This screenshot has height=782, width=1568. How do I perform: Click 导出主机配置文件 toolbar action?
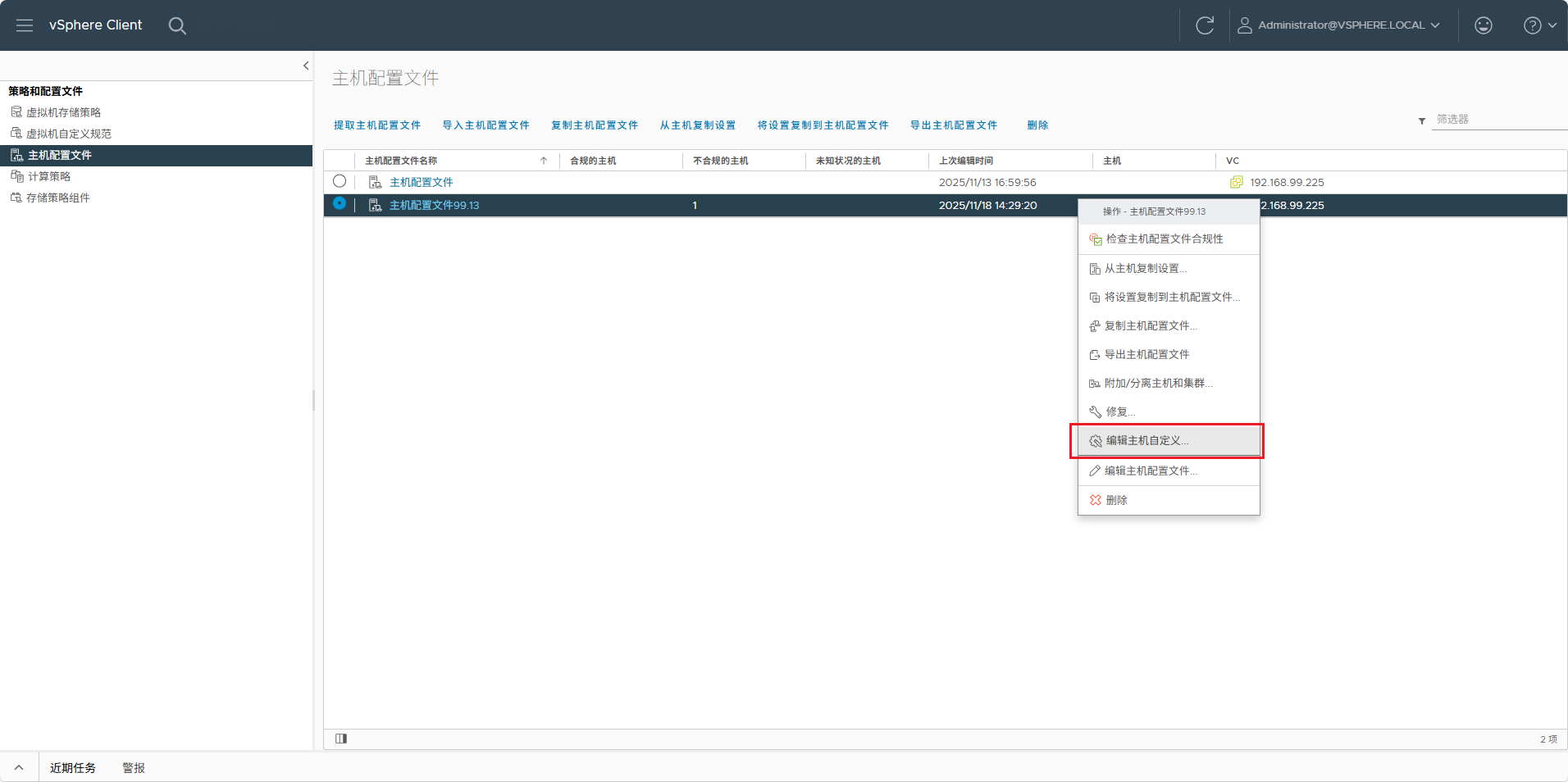(x=954, y=125)
